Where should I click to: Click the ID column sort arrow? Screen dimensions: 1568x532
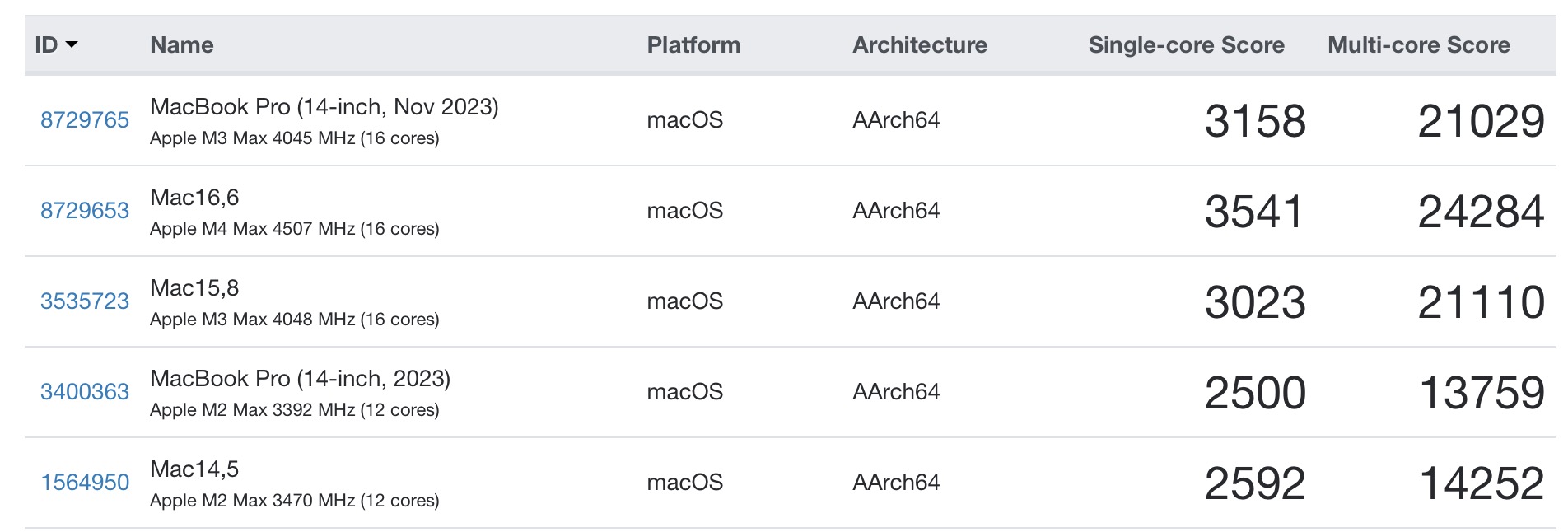tap(72, 44)
